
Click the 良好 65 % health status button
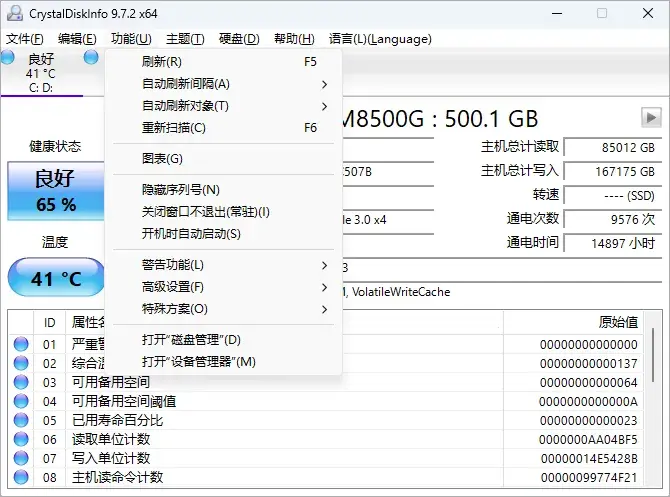[56, 191]
